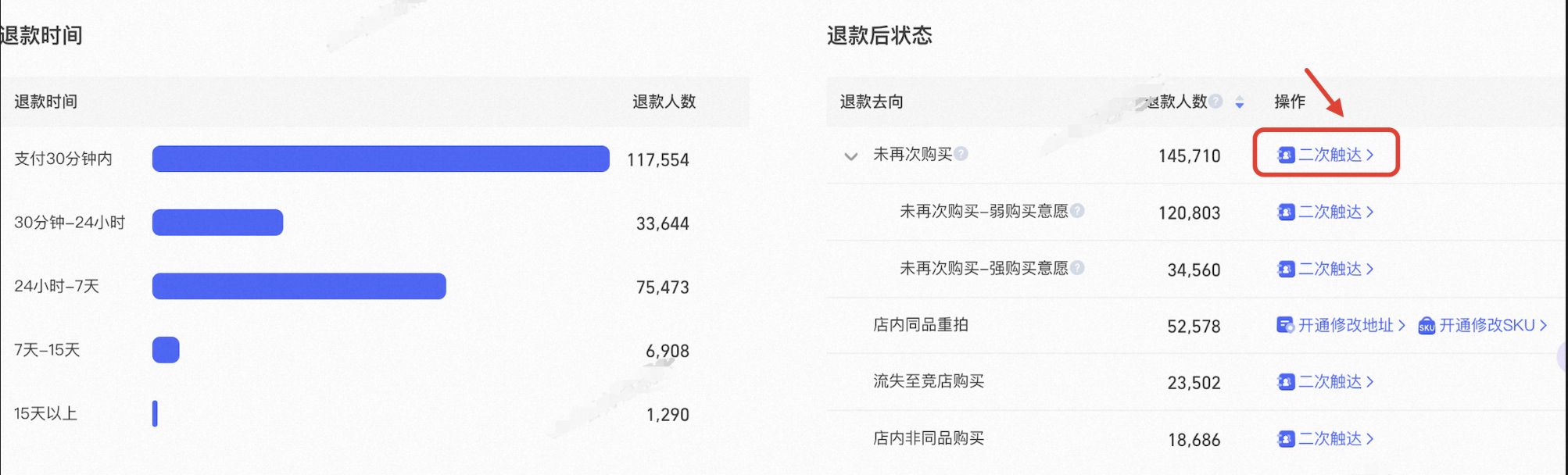Open 二次触达 for 强购买意愿 row
Viewport: 1568px width, 475px height.
coord(1326,269)
